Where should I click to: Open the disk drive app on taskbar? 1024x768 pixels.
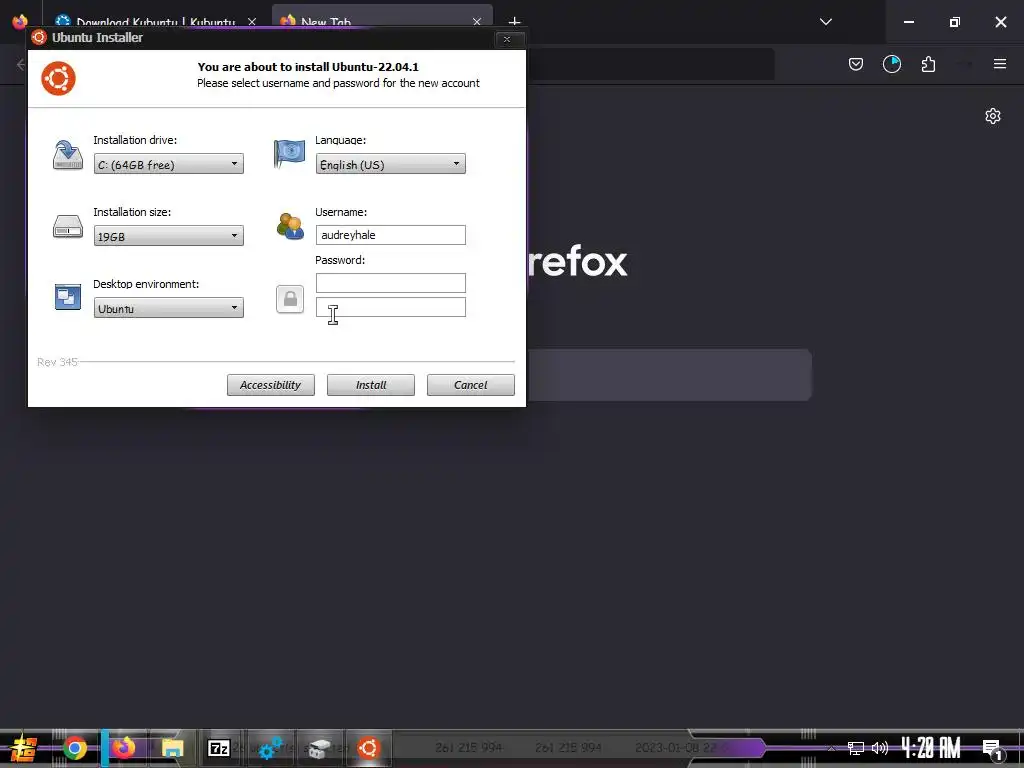coord(319,748)
